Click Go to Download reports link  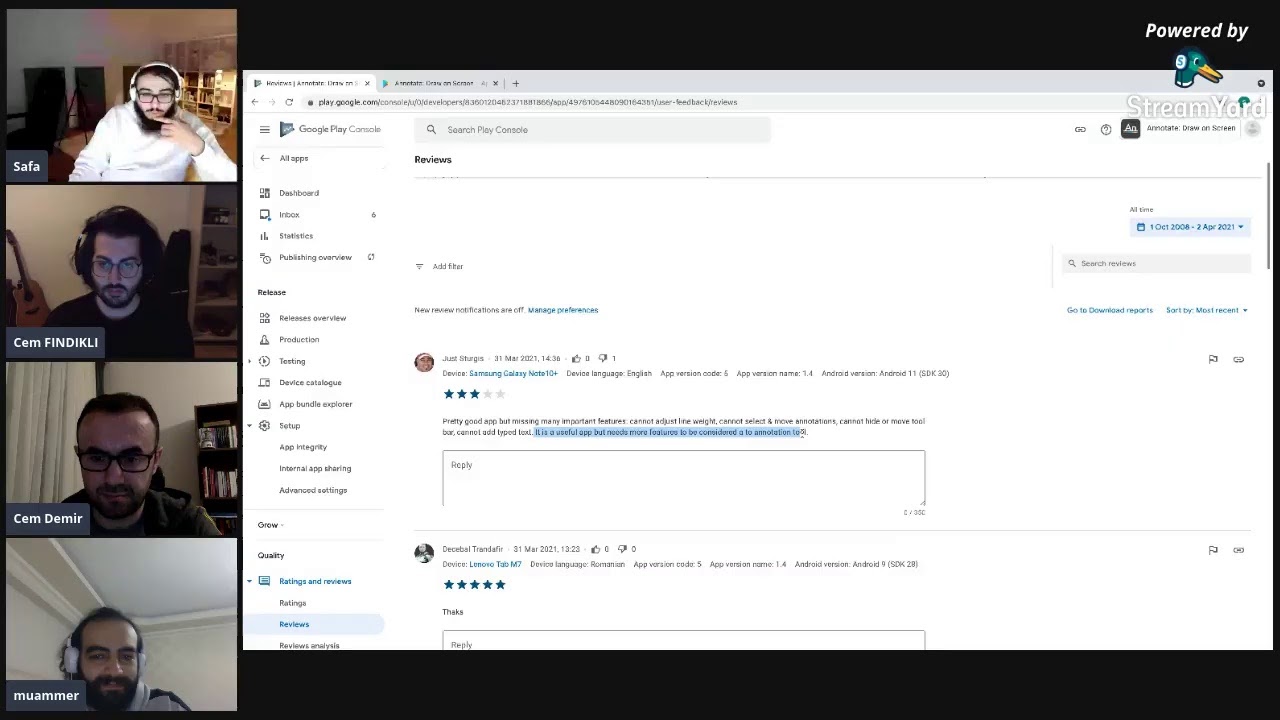click(1110, 310)
